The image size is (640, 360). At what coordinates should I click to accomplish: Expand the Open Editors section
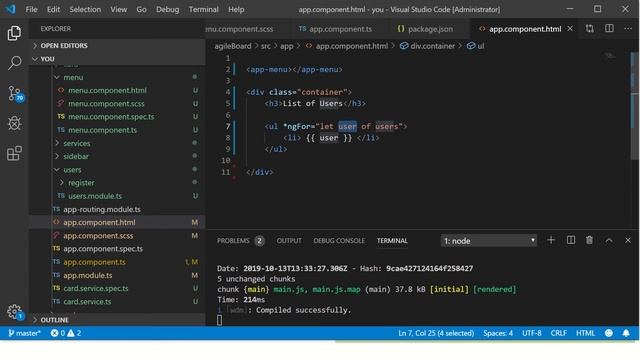pos(117,45)
